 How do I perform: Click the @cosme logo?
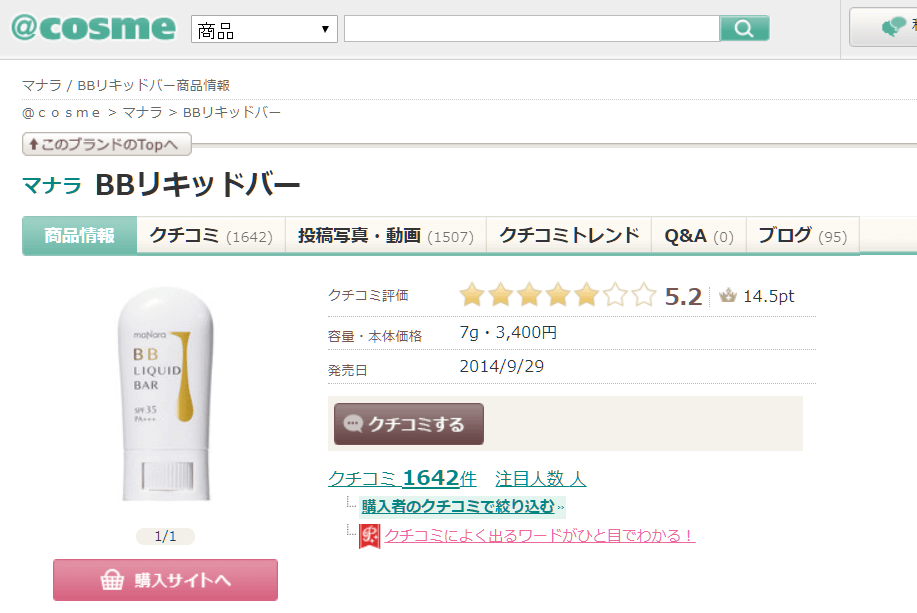94,27
